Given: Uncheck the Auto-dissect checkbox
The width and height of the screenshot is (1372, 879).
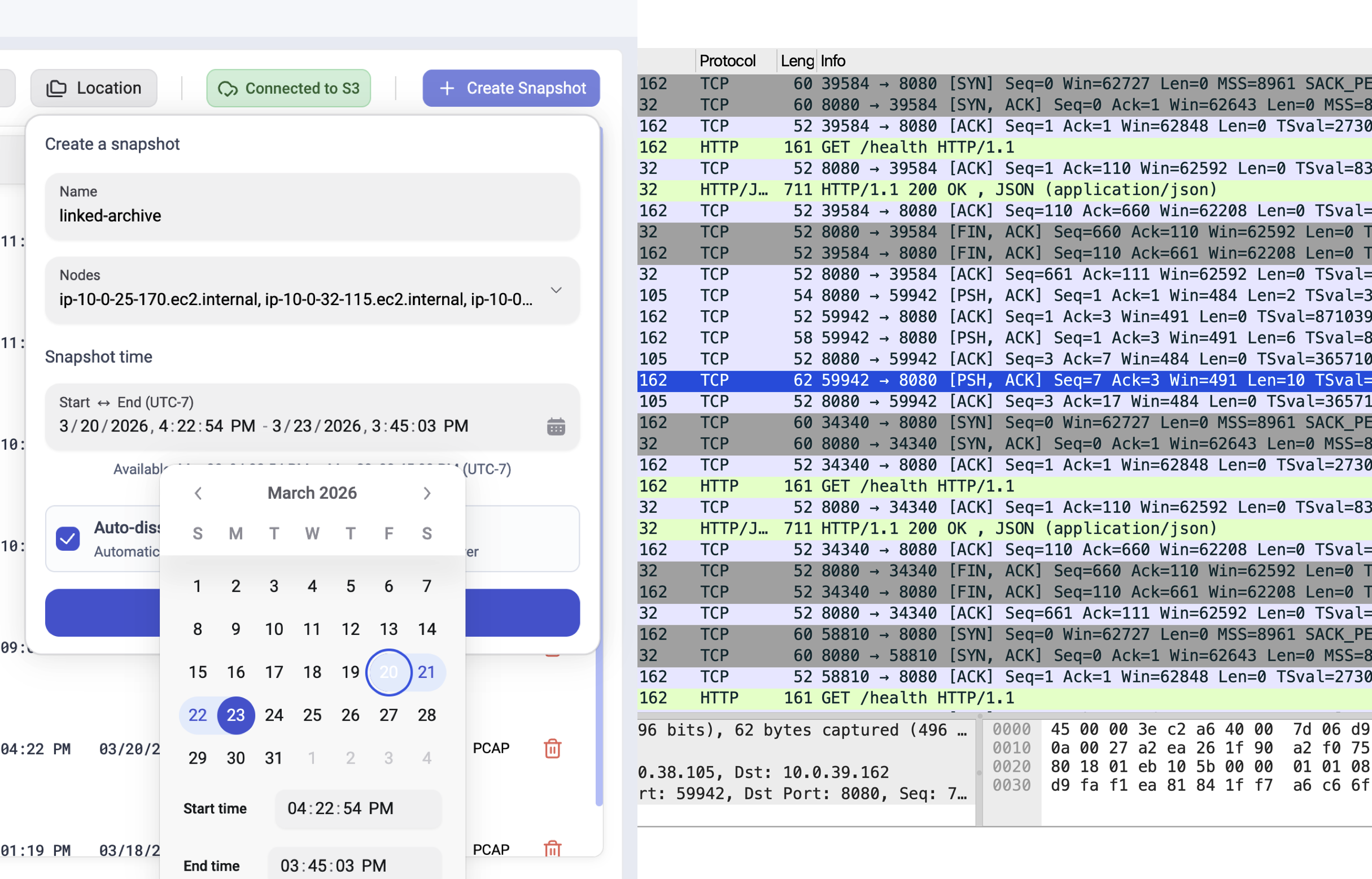Looking at the screenshot, I should tap(68, 538).
